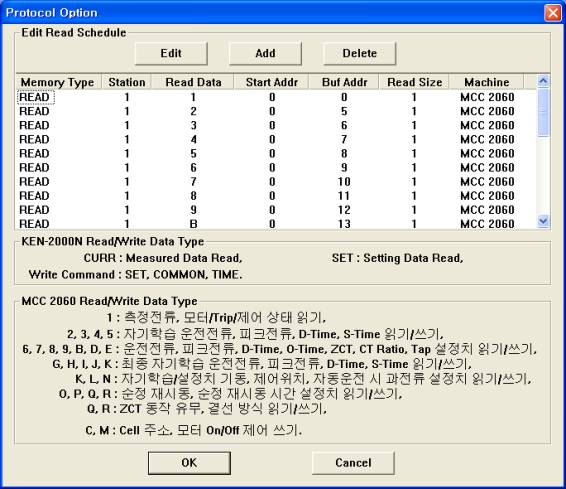Confirm with the OK button
The height and width of the screenshot is (489, 566).
click(189, 463)
